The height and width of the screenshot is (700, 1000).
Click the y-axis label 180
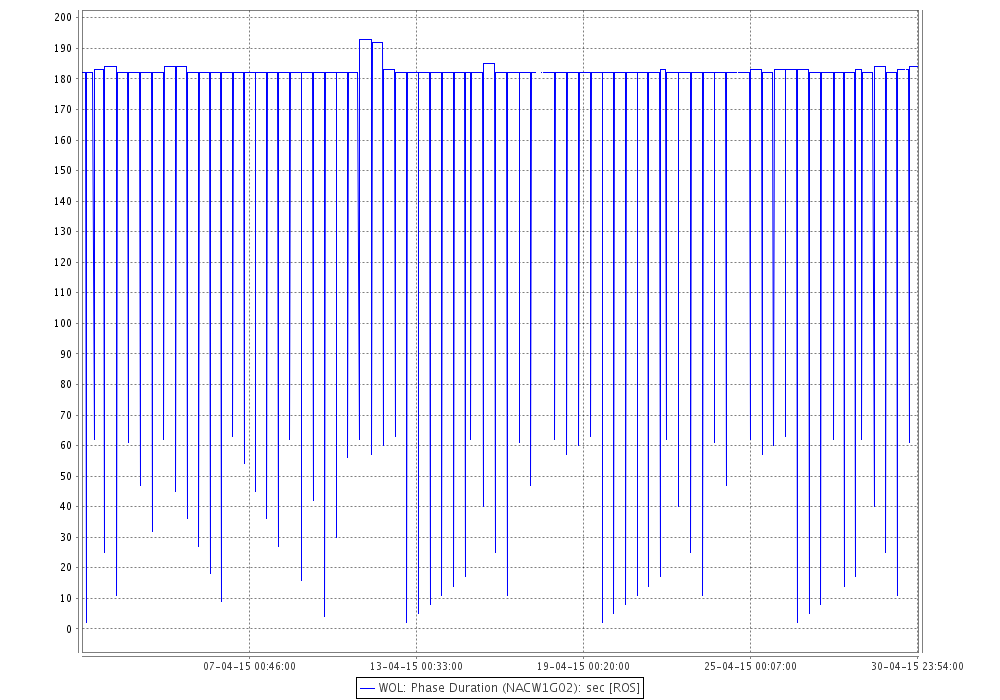tap(63, 79)
